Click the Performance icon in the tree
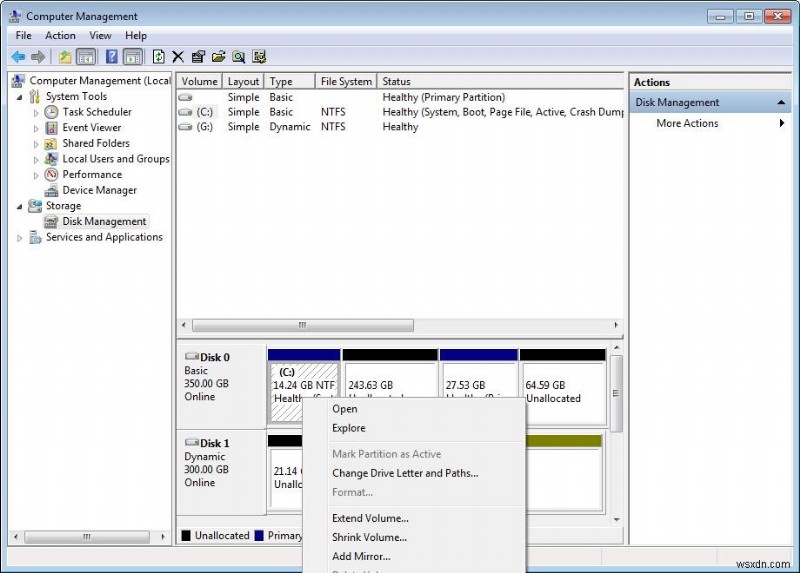Viewport: 800px width, 573px height. [x=52, y=174]
